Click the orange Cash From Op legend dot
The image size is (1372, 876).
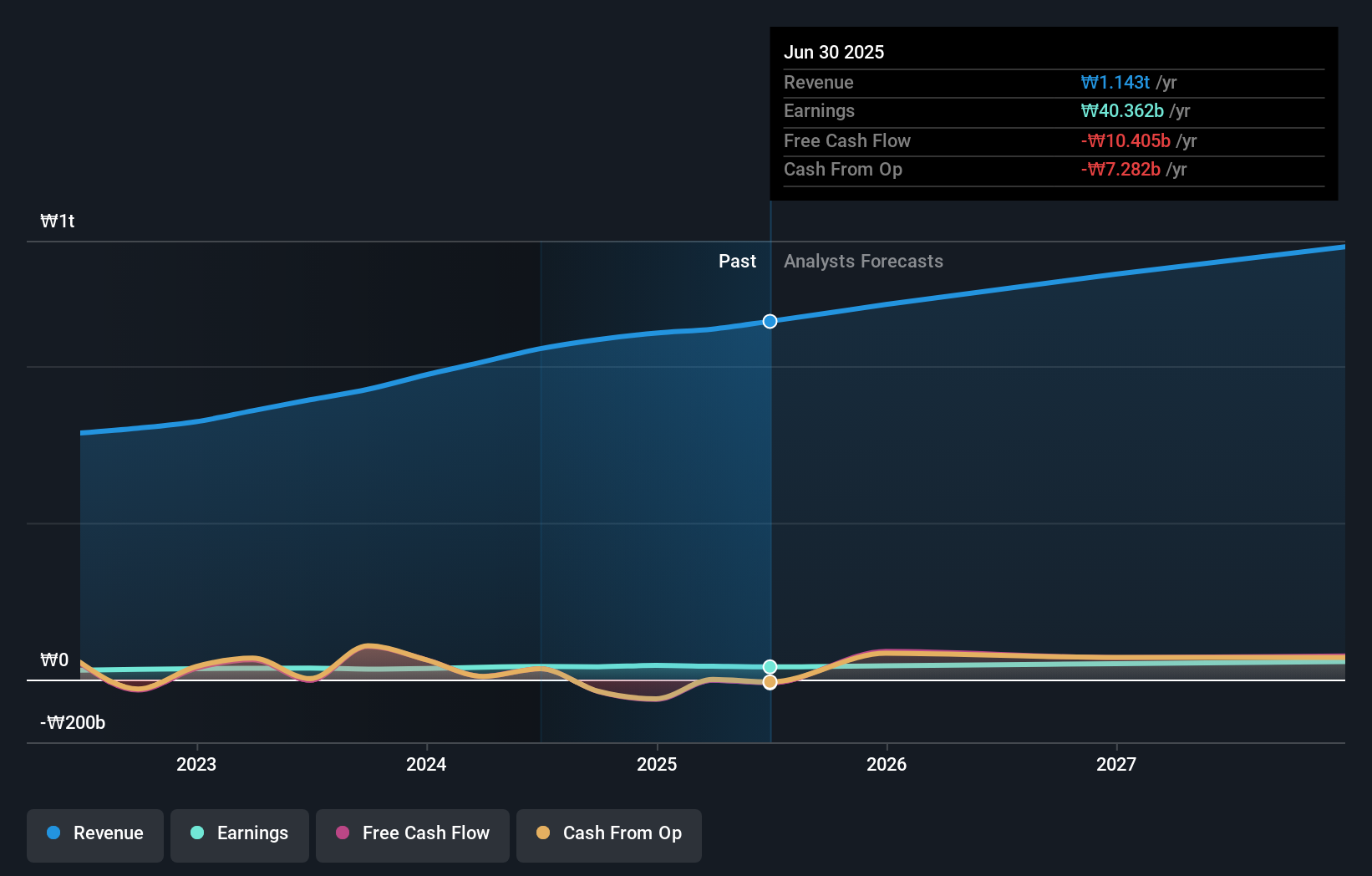[x=543, y=833]
